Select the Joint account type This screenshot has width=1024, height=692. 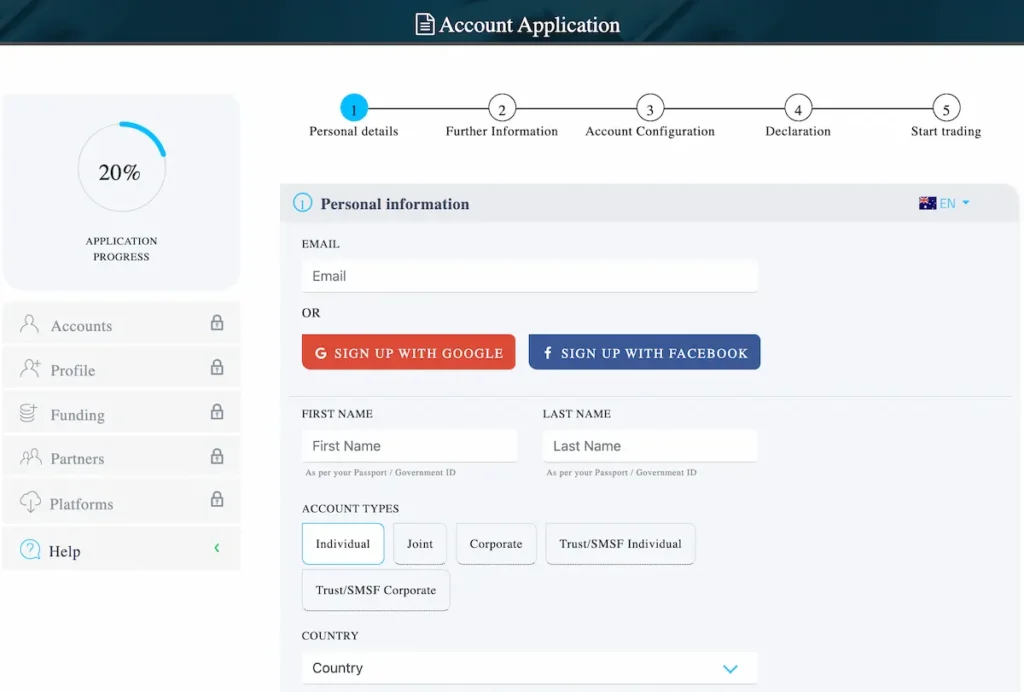[420, 544]
